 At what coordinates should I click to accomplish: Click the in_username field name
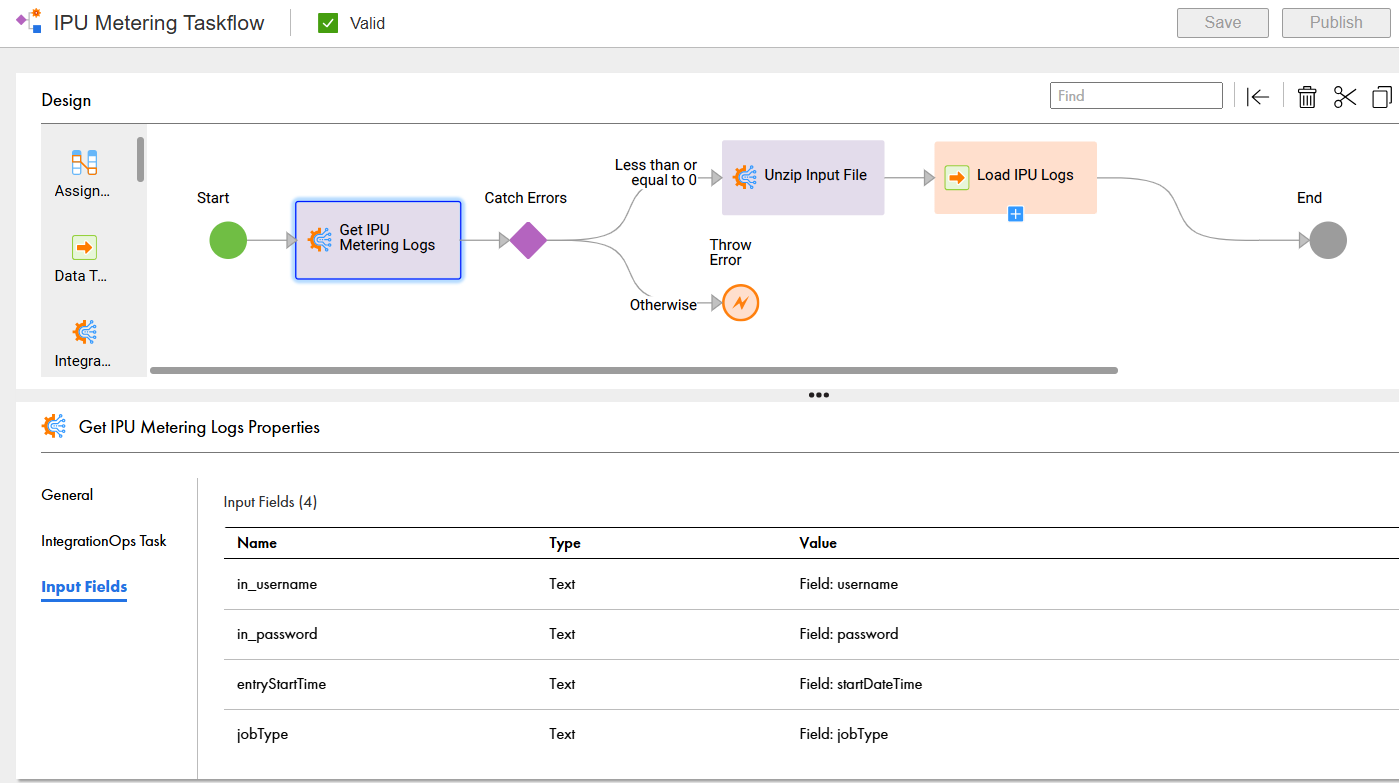click(x=277, y=584)
